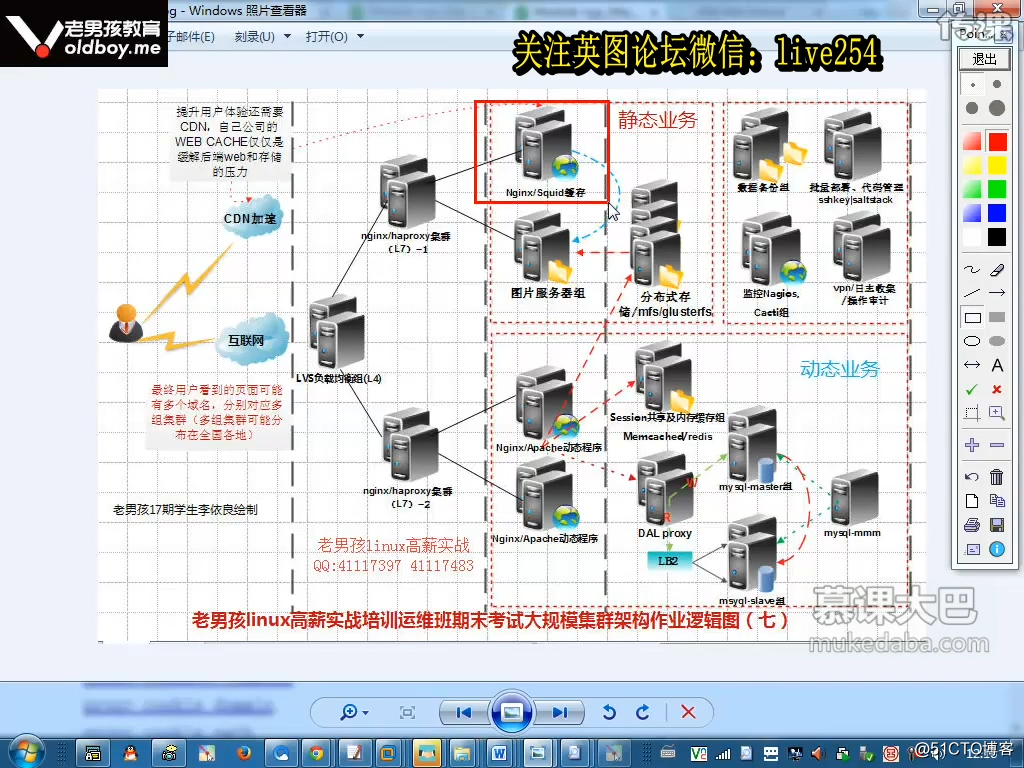Select the medium-large pen size dot

coord(972,108)
